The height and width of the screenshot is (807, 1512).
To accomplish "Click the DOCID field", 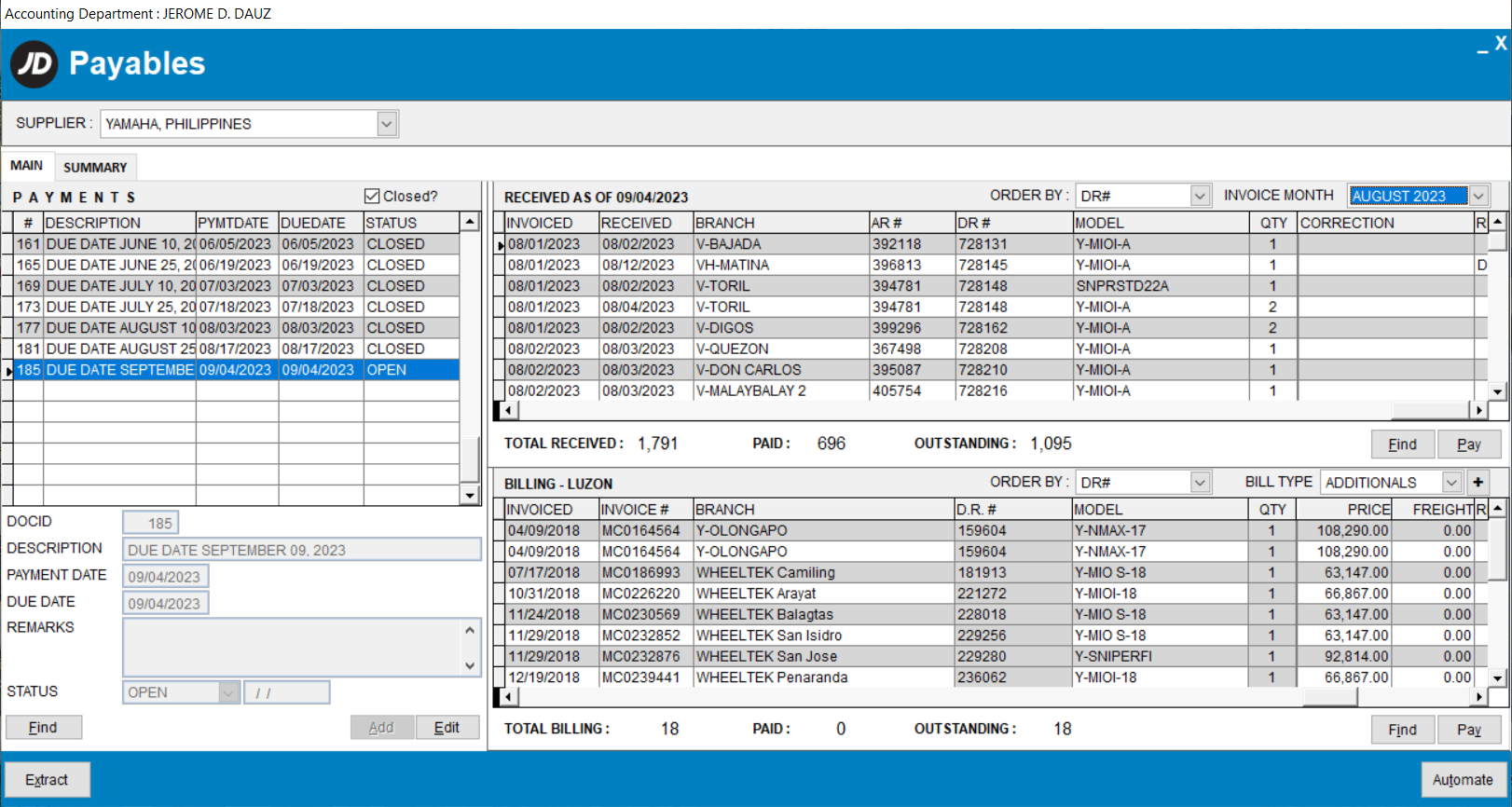I will (150, 523).
